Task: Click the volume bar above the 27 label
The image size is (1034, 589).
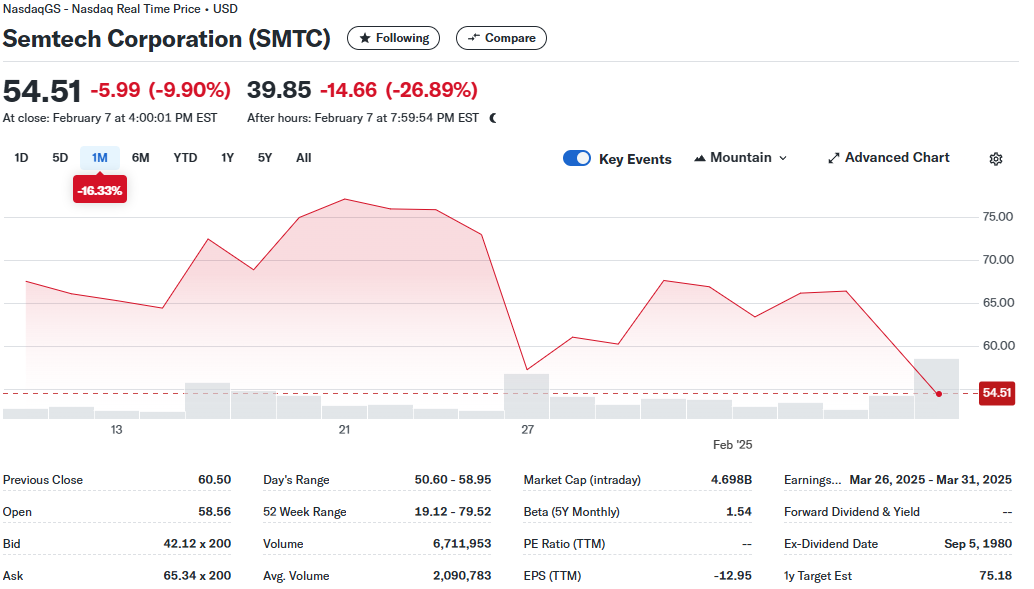Action: (x=526, y=396)
